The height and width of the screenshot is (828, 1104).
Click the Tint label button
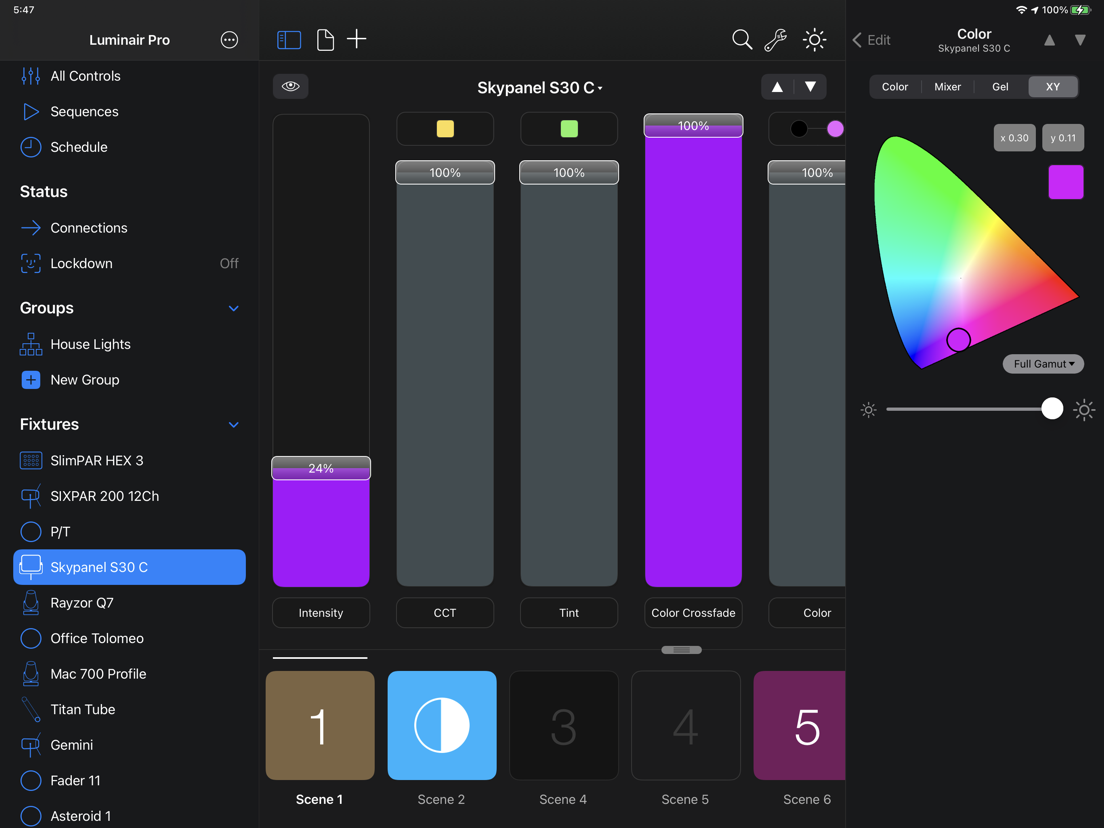click(x=569, y=613)
